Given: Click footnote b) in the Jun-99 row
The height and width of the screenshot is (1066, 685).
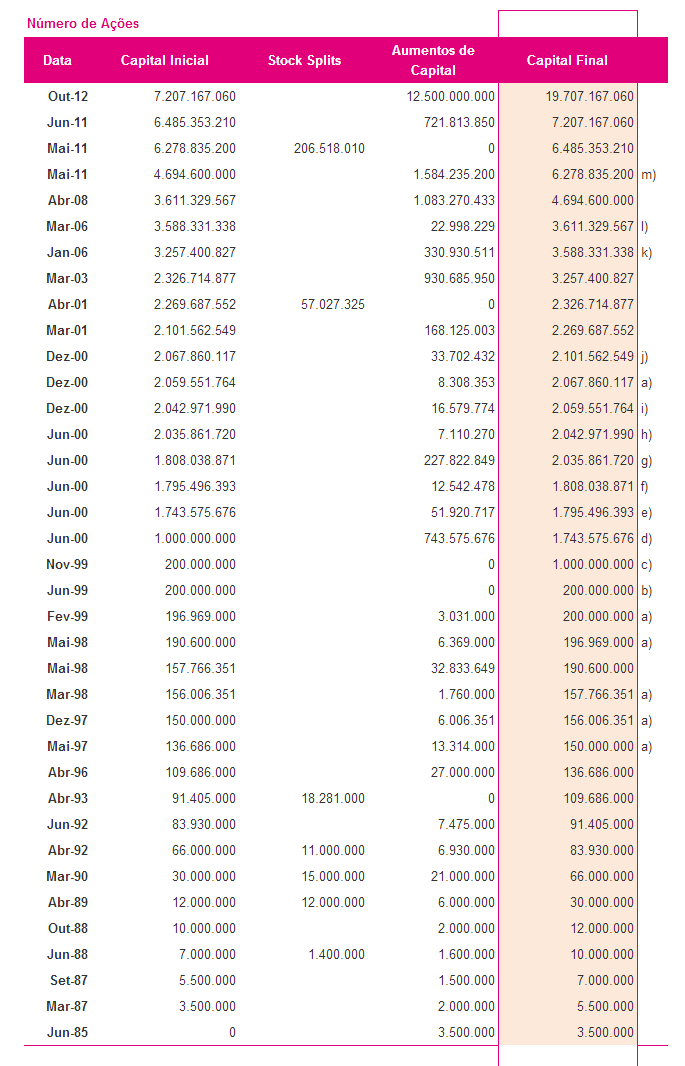Looking at the screenshot, I should click(x=646, y=591).
